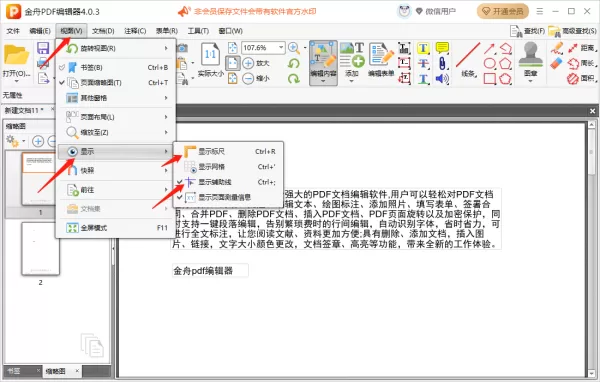Viewport: 600px width, 382px height.
Task: Select the red oval shape tool
Action: 489,63
